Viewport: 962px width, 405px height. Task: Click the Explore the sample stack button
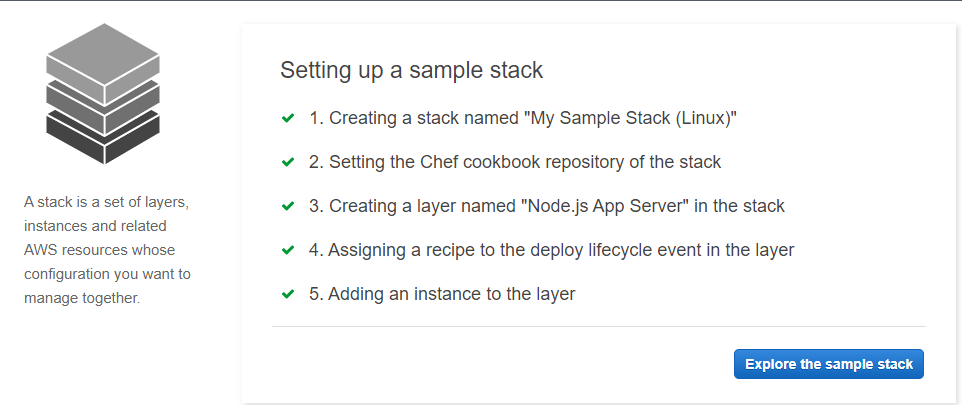click(828, 364)
